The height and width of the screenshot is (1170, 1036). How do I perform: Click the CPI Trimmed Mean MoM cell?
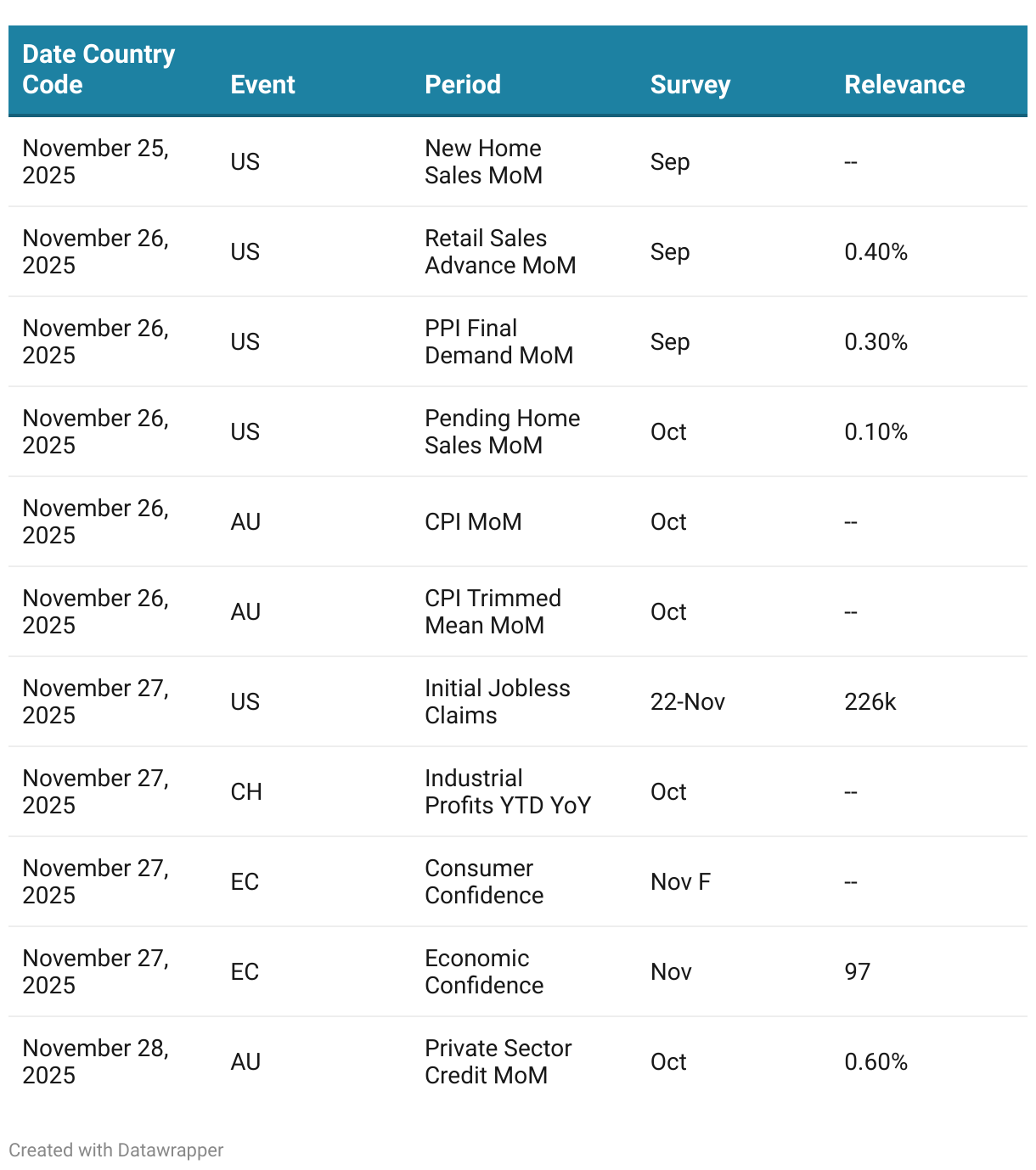pyautogui.click(x=493, y=611)
